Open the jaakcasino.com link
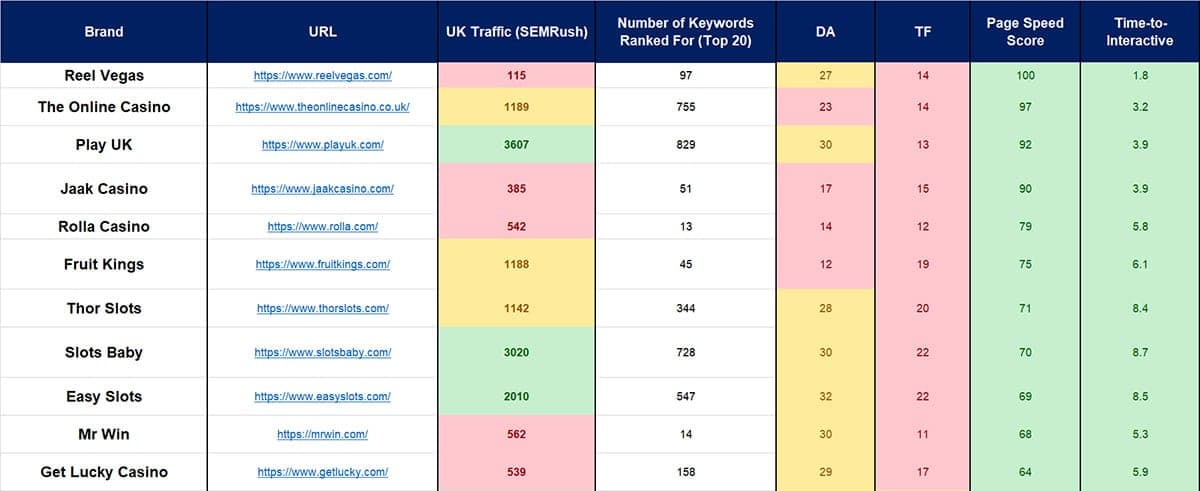The width and height of the screenshot is (1200, 491). (323, 189)
